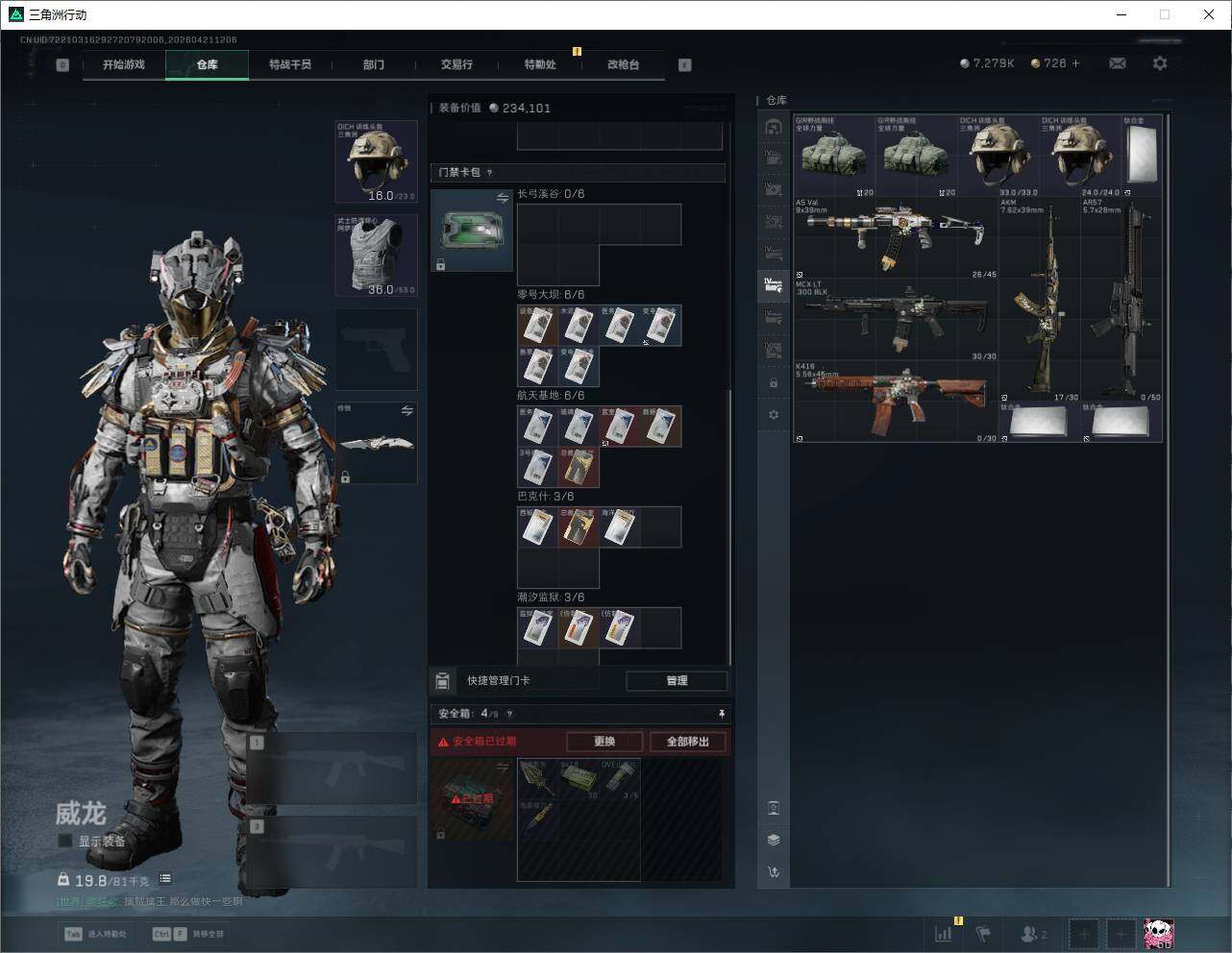1232x953 pixels.
Task: Click the warehouse sidebar locker icon above layers
Action: click(x=774, y=808)
